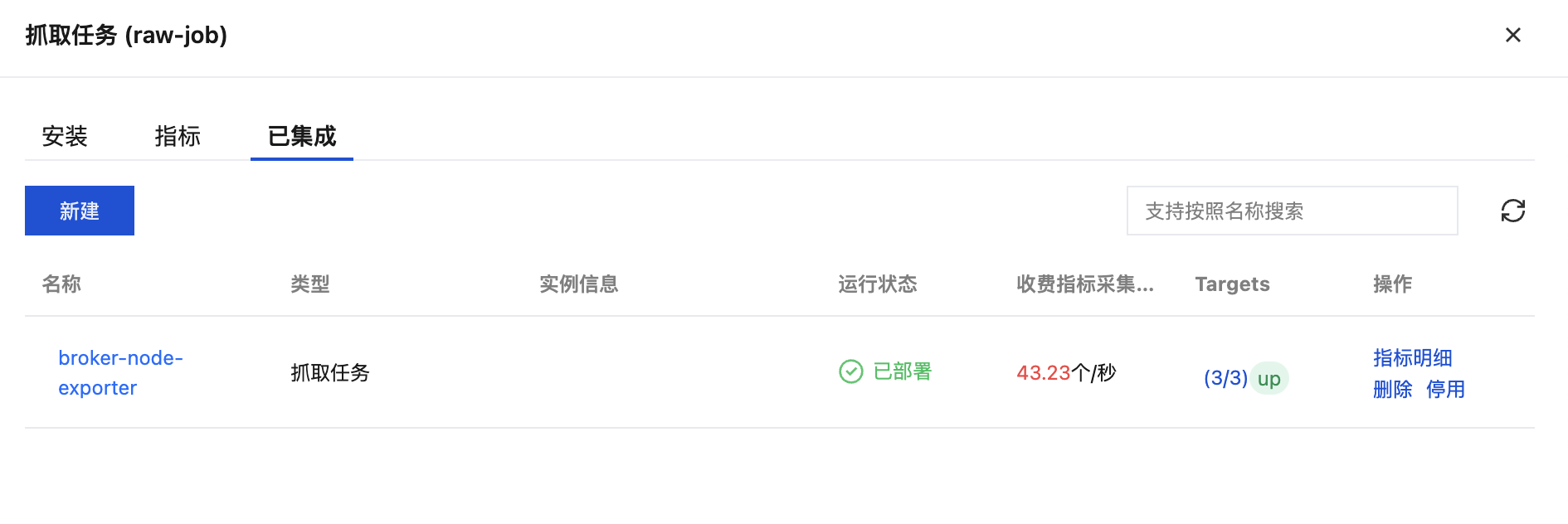Image resolution: width=1568 pixels, height=524 pixels.
Task: View 指标明细 for broker-node-exporter
Action: point(1412,357)
